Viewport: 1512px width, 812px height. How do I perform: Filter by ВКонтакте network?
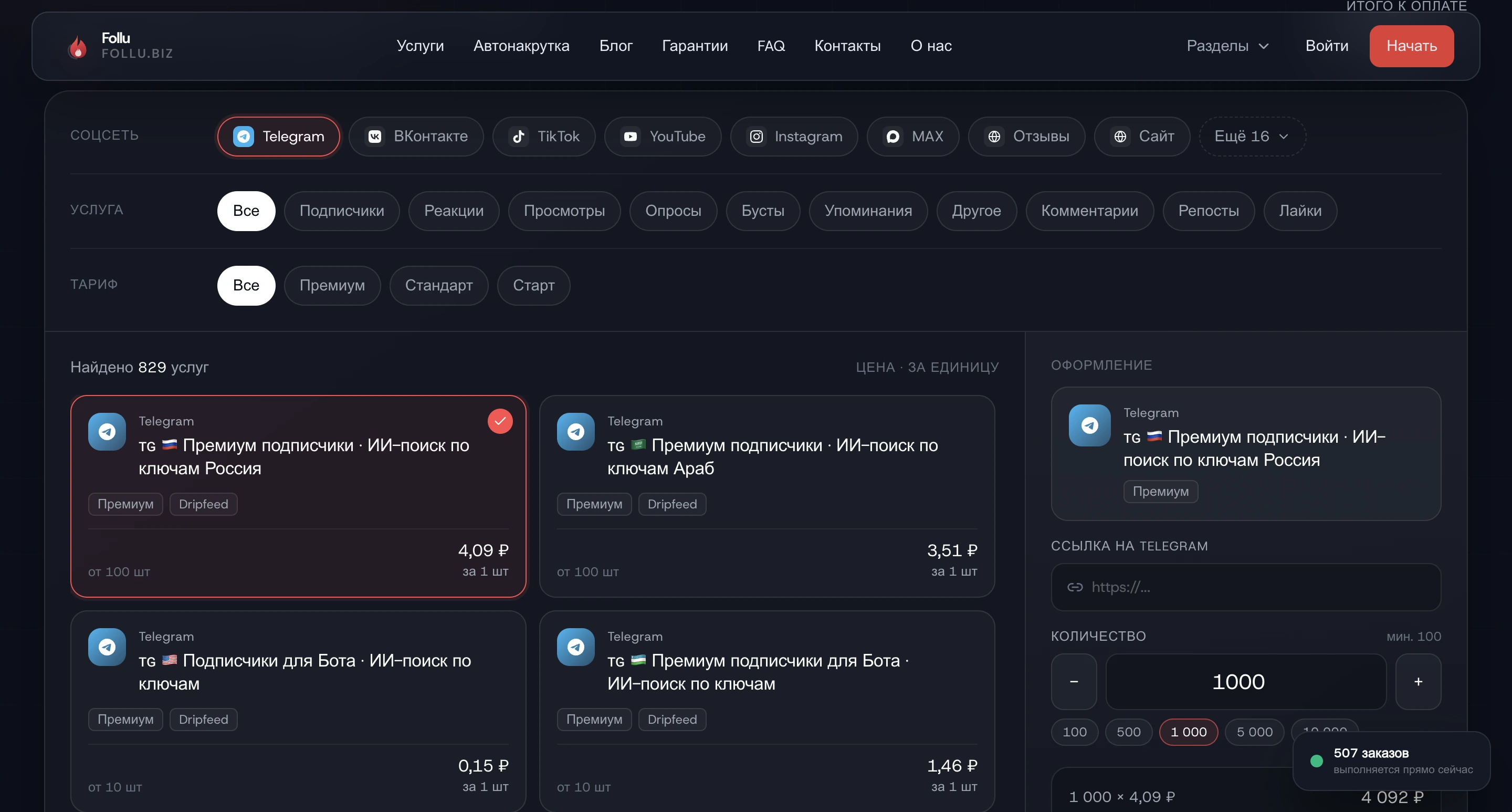tap(416, 136)
